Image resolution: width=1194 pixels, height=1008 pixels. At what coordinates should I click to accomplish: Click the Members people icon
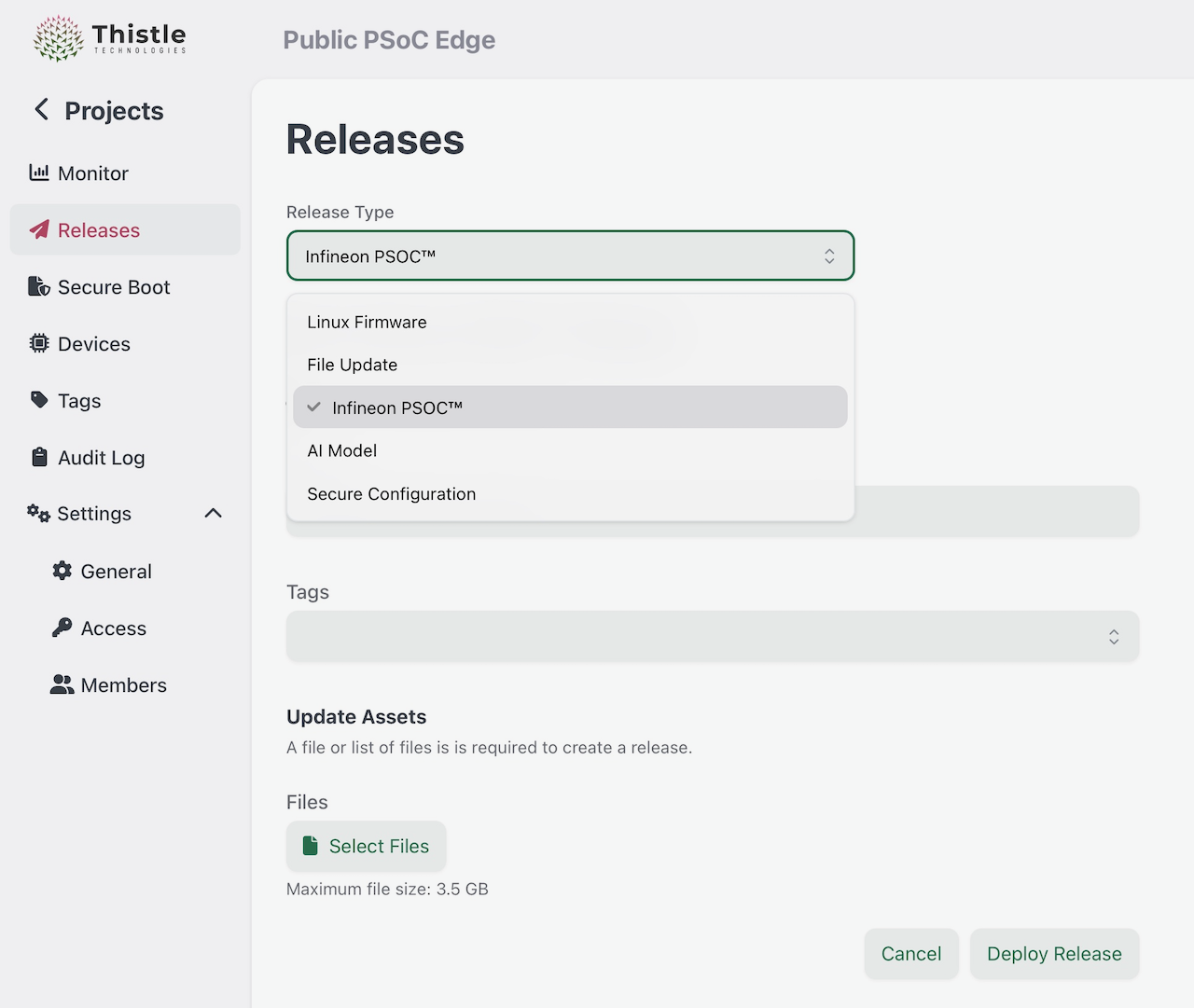point(62,684)
